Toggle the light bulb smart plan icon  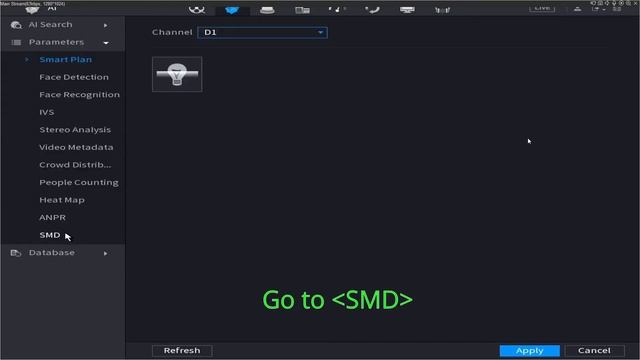tap(177, 74)
